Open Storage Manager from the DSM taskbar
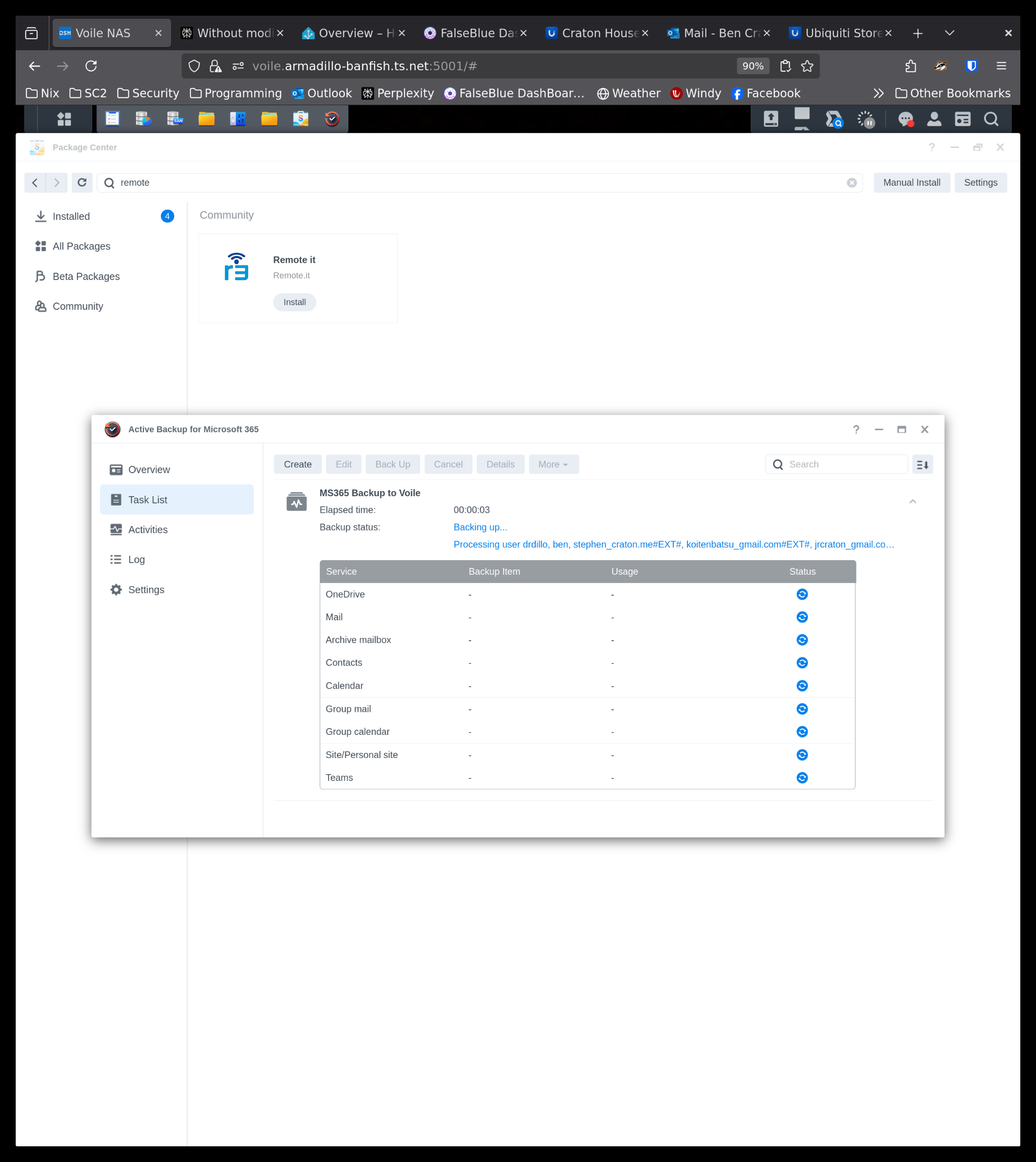 point(143,119)
